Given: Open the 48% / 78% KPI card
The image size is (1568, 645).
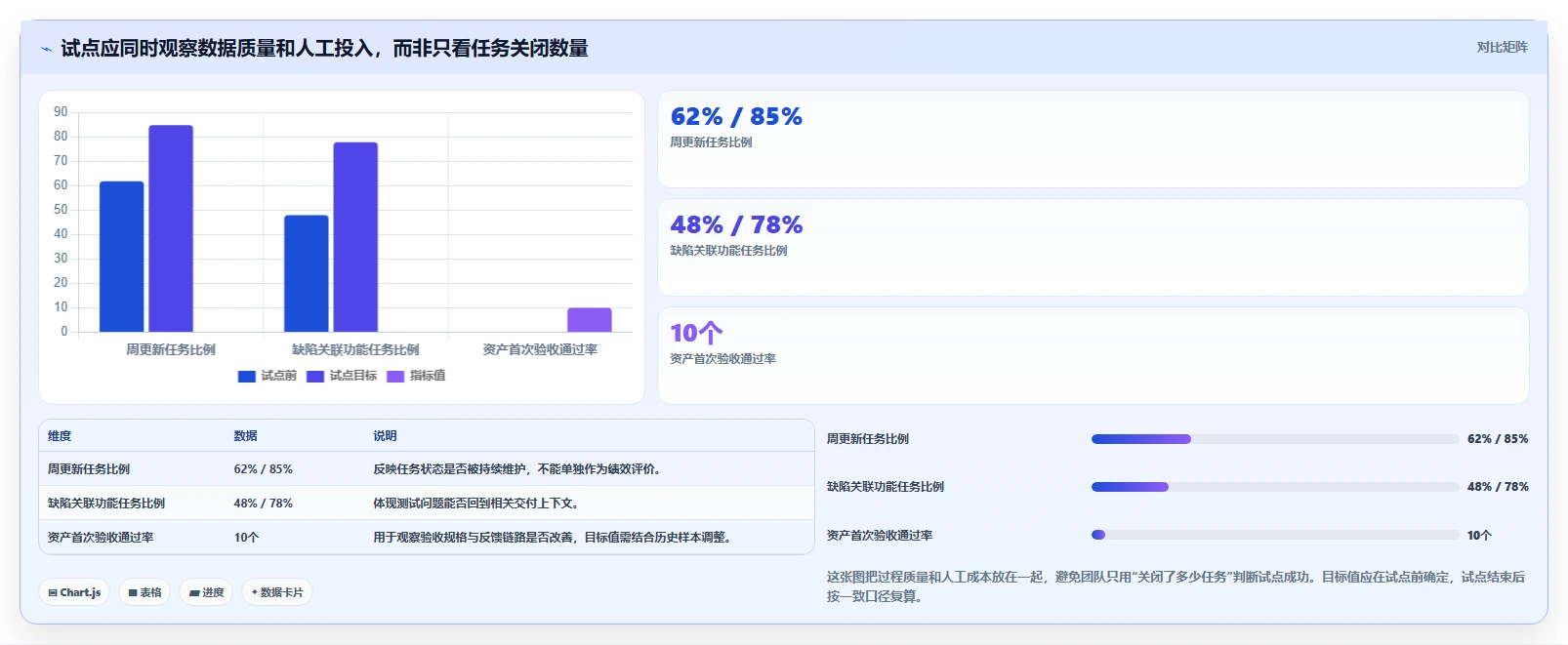Looking at the screenshot, I should click(1093, 248).
